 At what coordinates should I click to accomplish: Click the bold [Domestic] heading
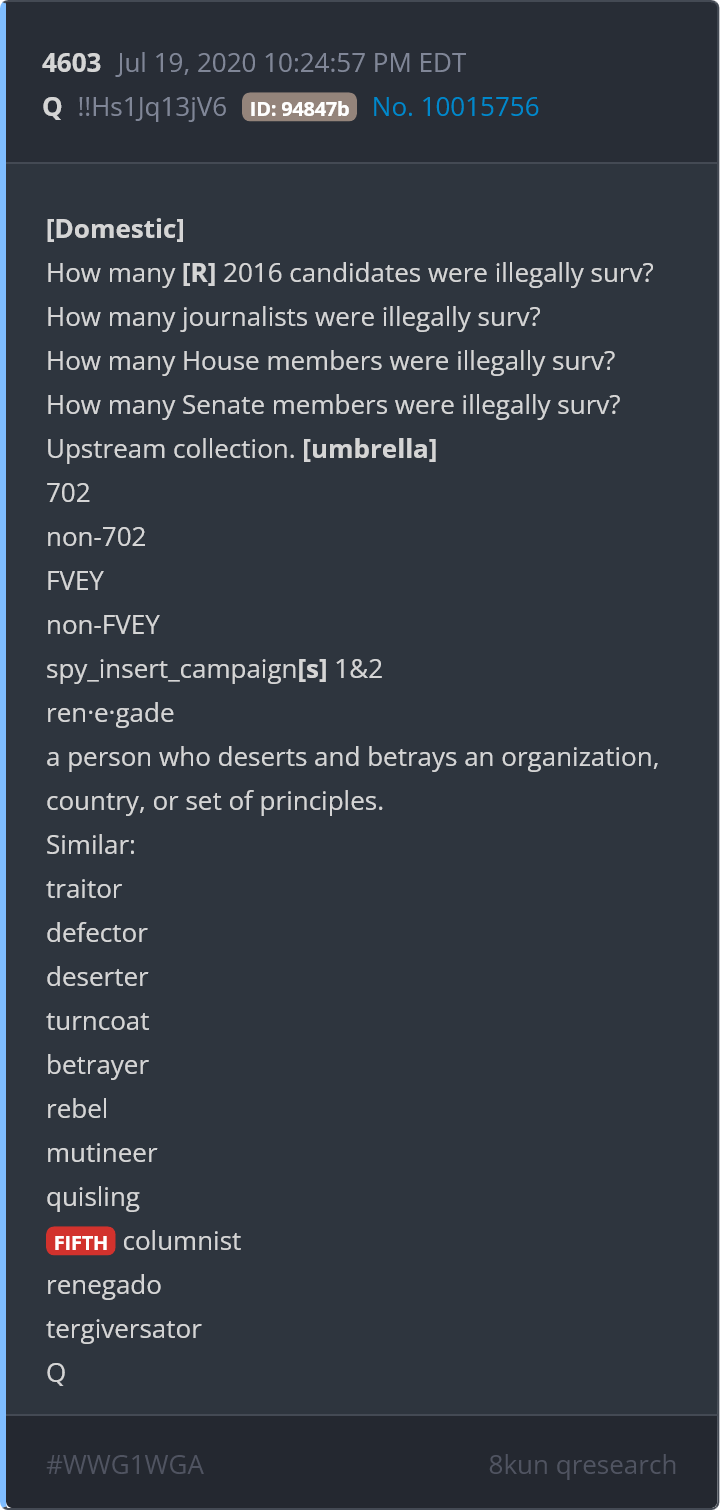pyautogui.click(x=115, y=229)
